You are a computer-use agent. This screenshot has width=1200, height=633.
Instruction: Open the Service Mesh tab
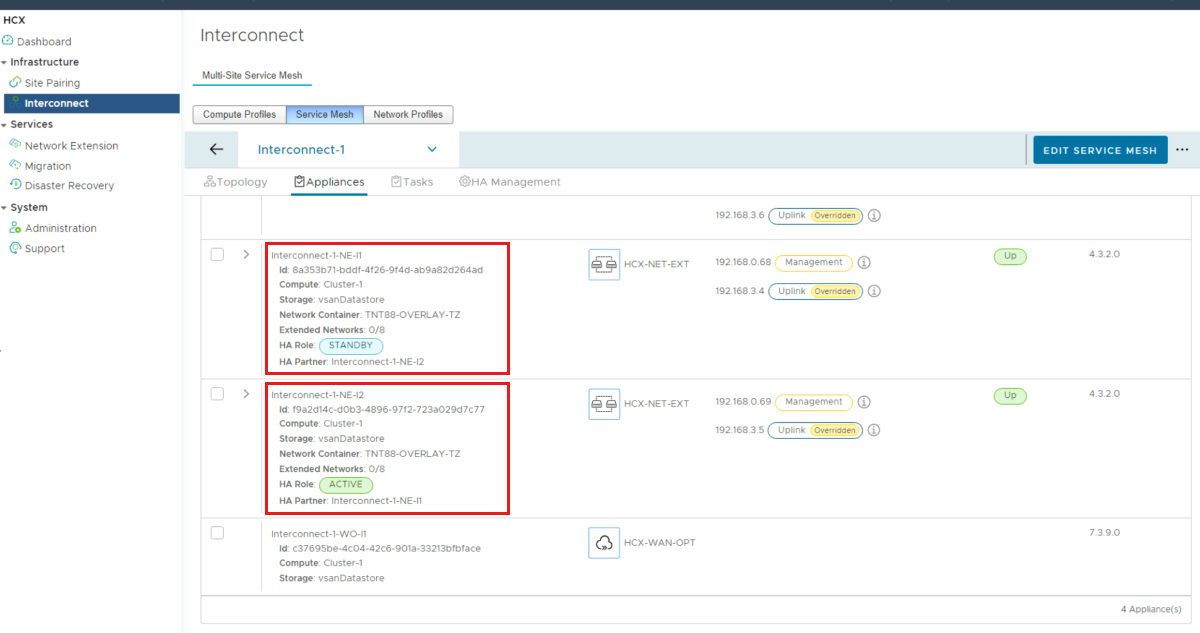[325, 115]
